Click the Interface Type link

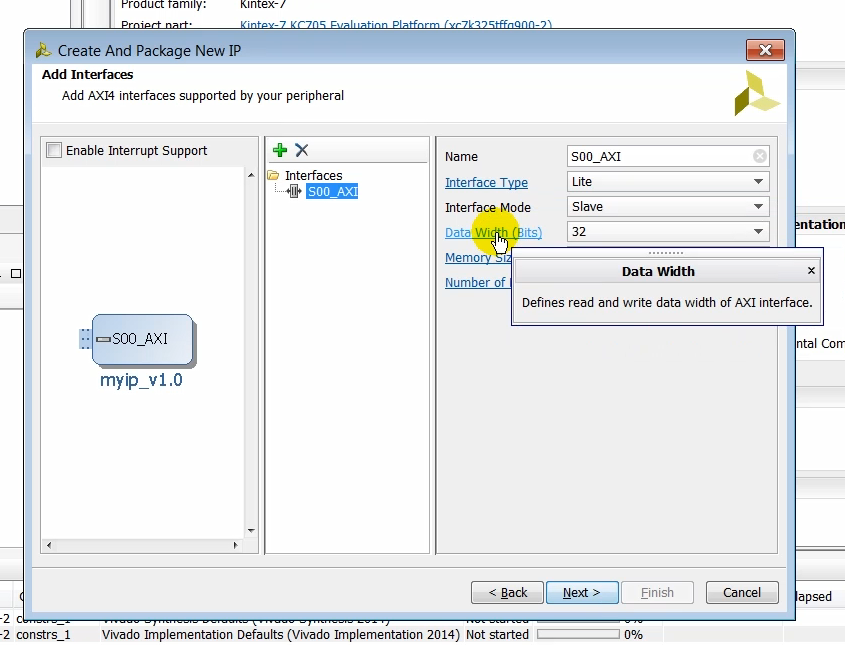pyautogui.click(x=486, y=182)
